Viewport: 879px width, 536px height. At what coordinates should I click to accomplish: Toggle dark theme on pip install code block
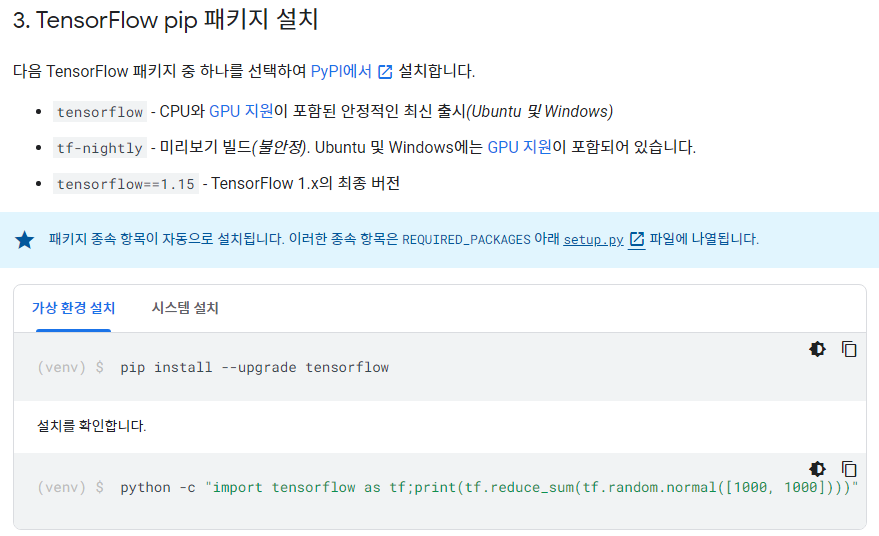(x=817, y=349)
